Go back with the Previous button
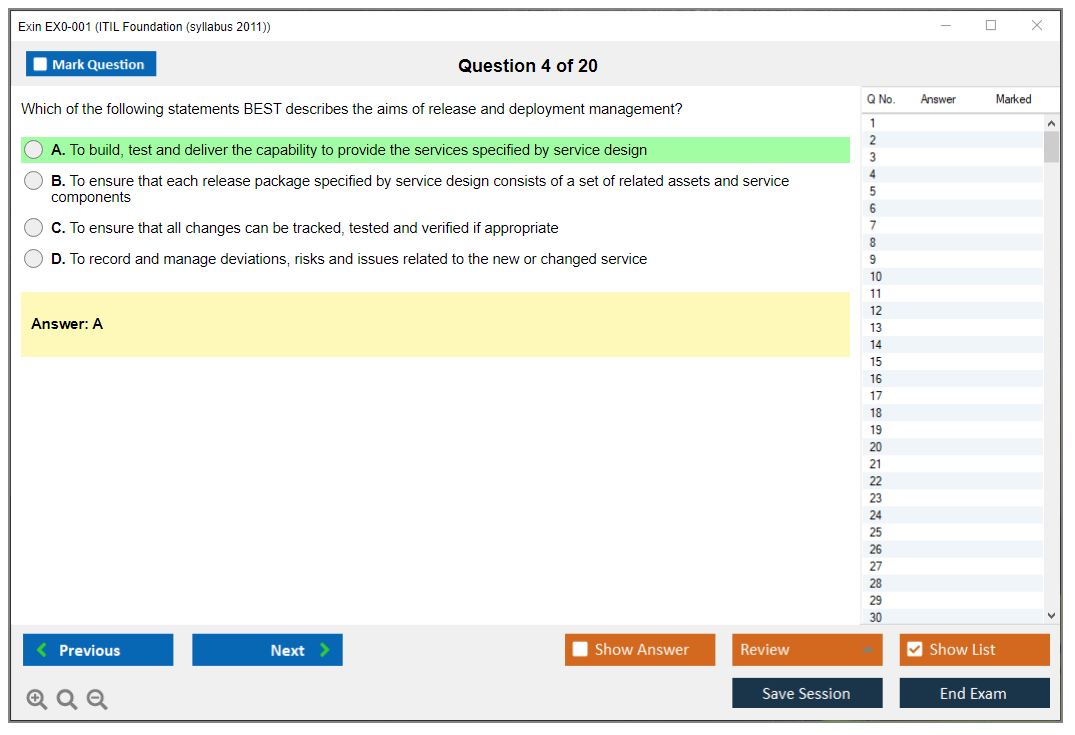 point(98,650)
